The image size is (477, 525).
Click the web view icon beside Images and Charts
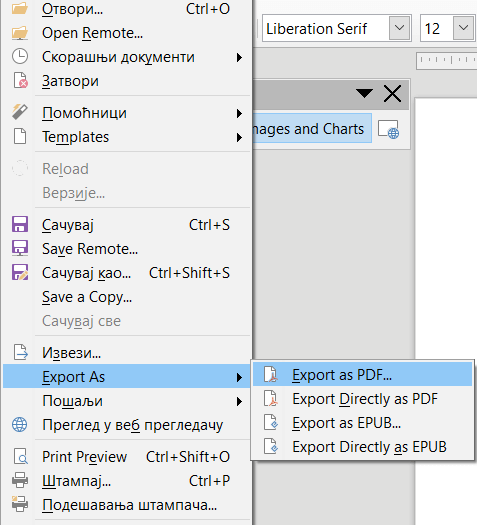[388, 129]
